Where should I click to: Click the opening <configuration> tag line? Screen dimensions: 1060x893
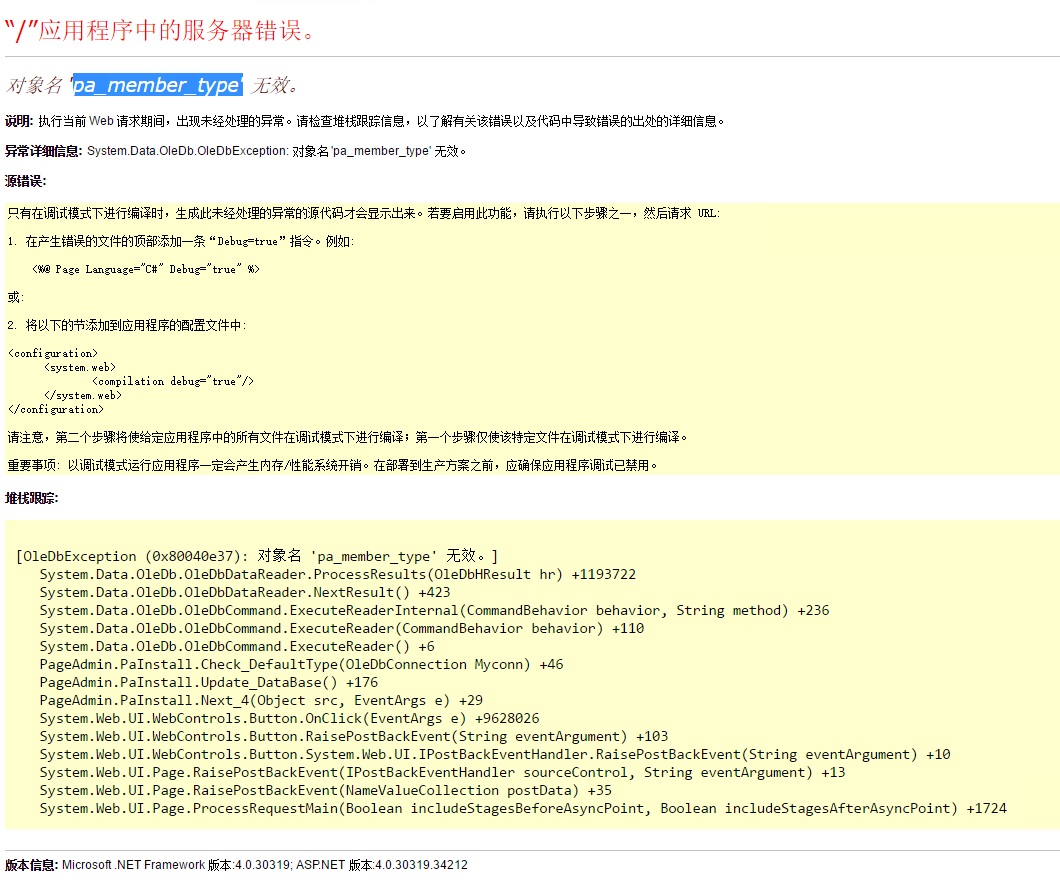[52, 353]
